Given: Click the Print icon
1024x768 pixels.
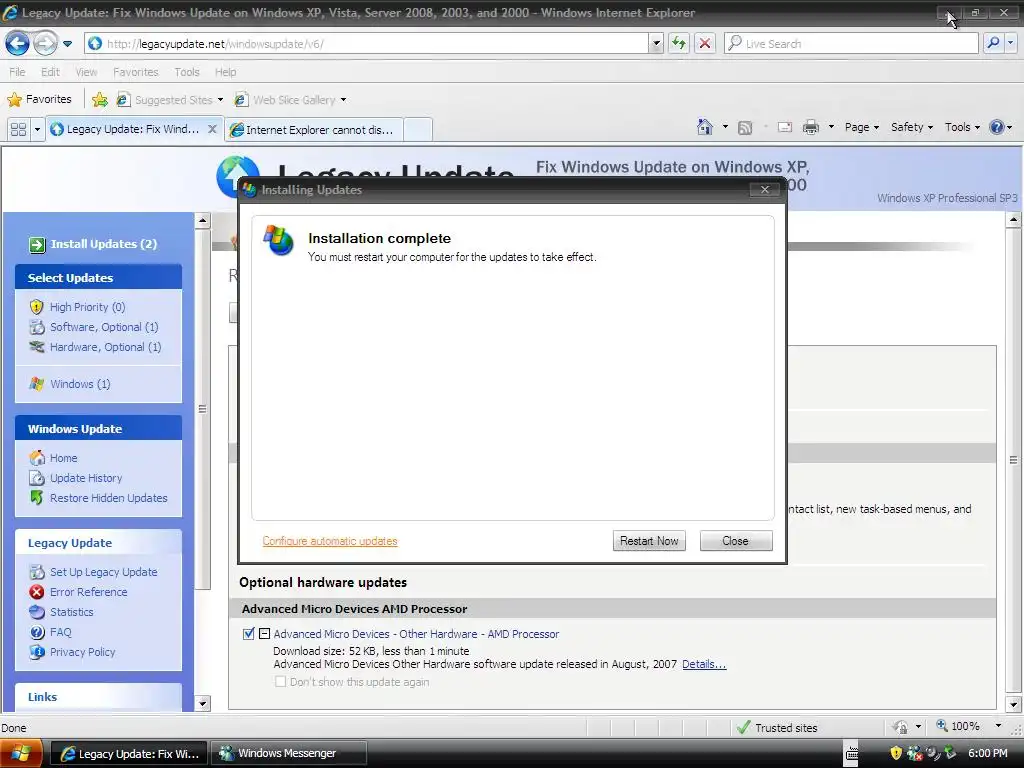Looking at the screenshot, I should 810,127.
